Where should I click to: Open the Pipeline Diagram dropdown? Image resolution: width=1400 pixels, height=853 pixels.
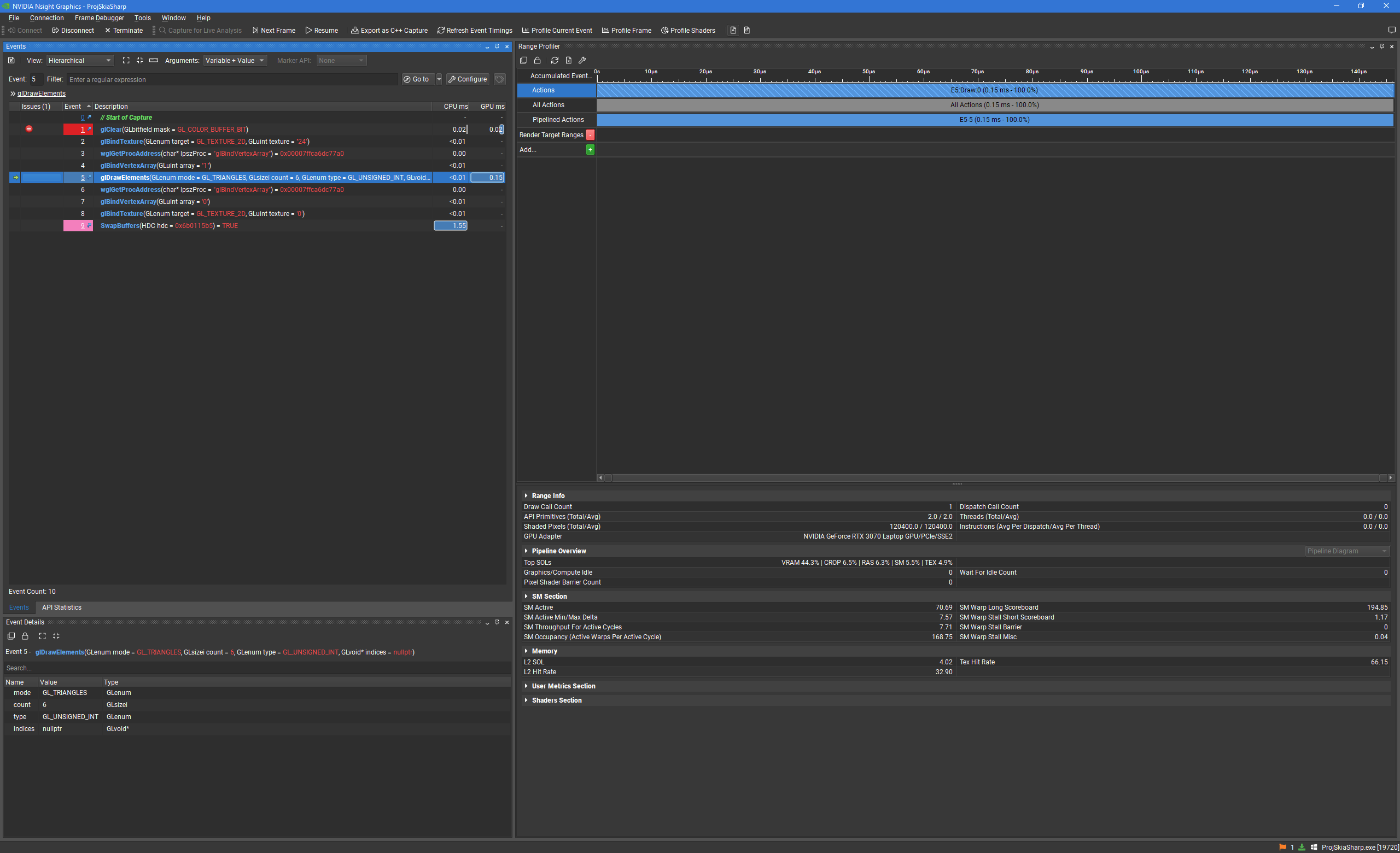pyautogui.click(x=1347, y=551)
